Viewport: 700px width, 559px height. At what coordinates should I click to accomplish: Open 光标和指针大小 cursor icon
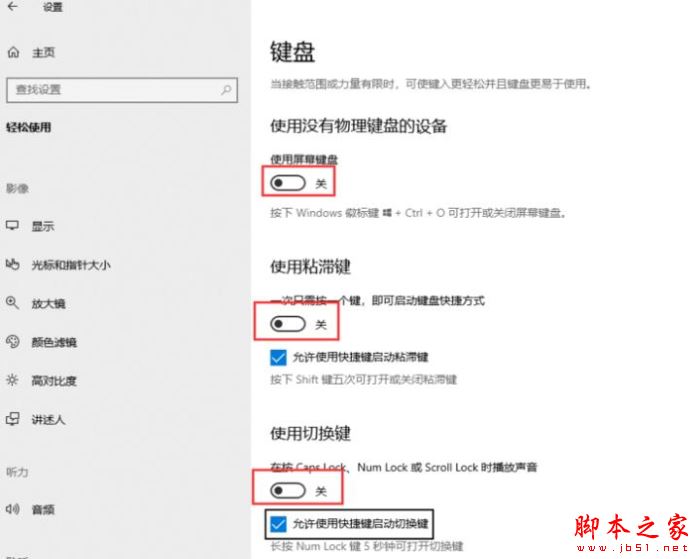tap(12, 264)
